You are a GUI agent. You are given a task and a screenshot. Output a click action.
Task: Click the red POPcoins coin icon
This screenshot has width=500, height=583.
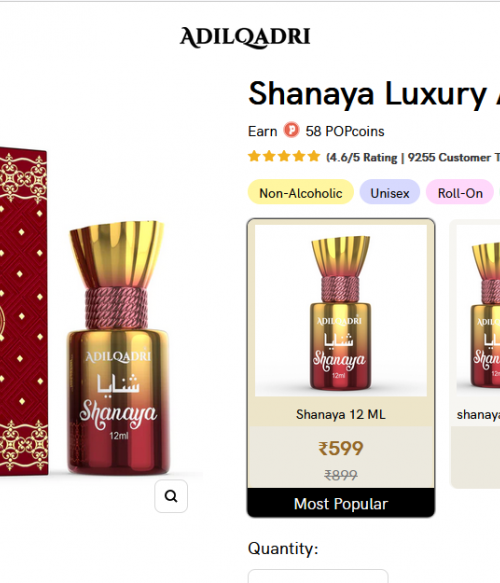coord(291,131)
